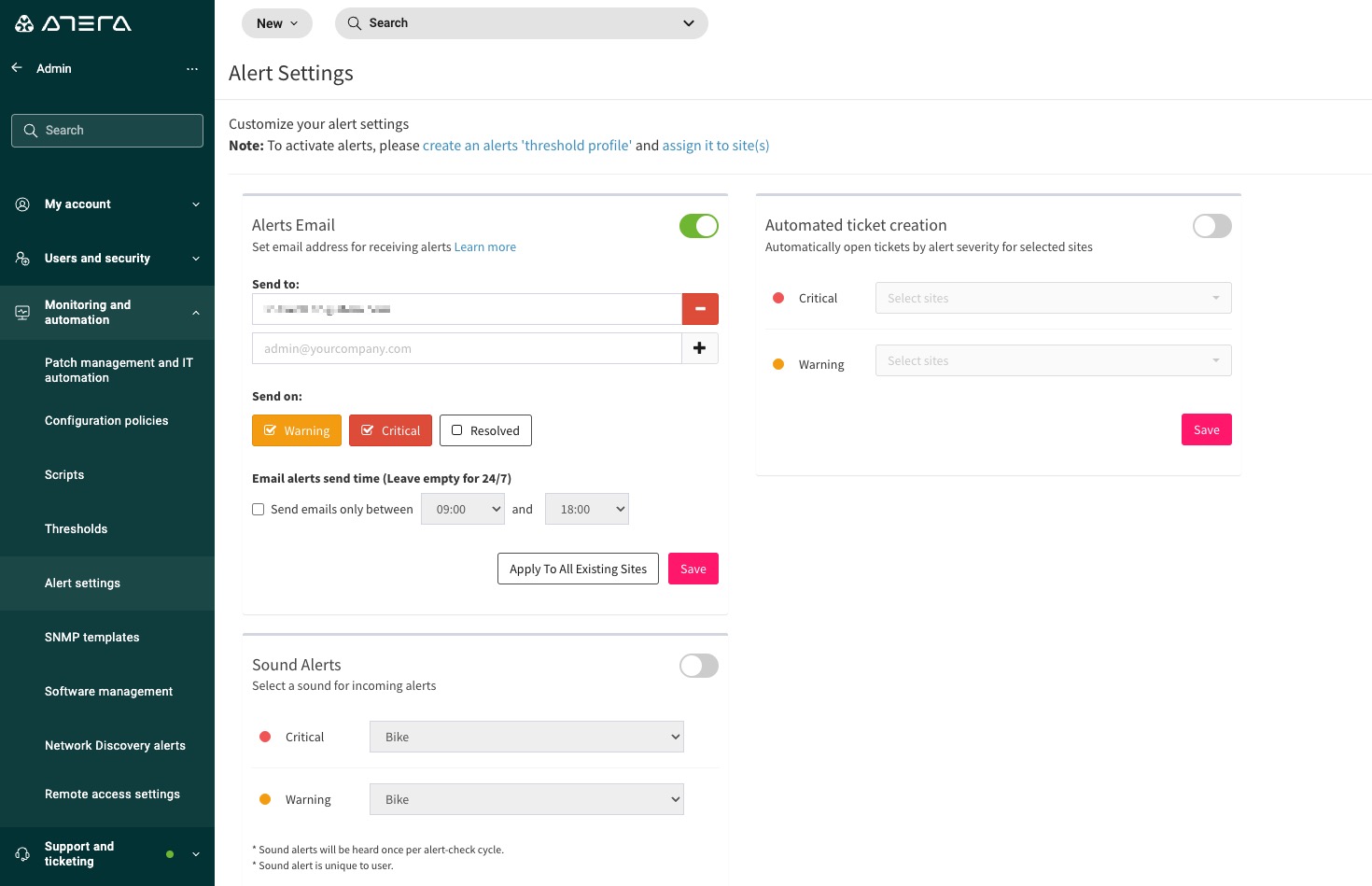
Task: Click the sidebar search magnifier icon
Action: [x=31, y=131]
